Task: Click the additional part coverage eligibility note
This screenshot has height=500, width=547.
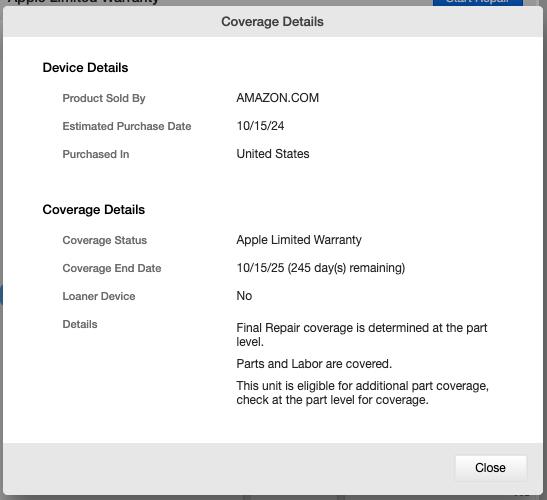Action: (362, 393)
